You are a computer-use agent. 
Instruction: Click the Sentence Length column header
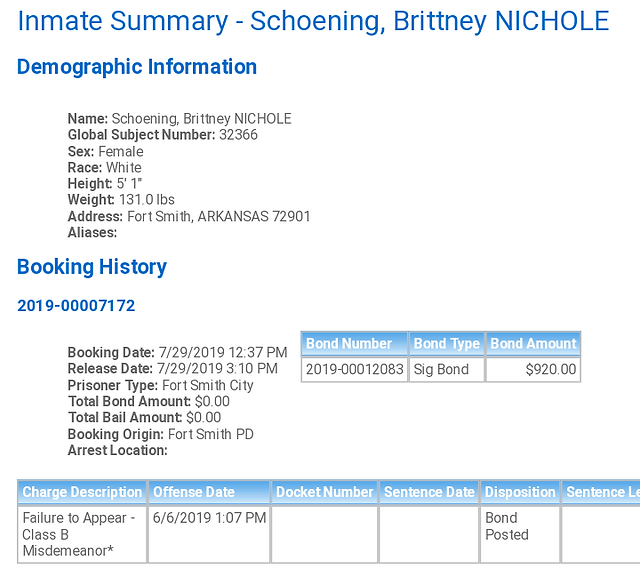pyautogui.click(x=601, y=492)
